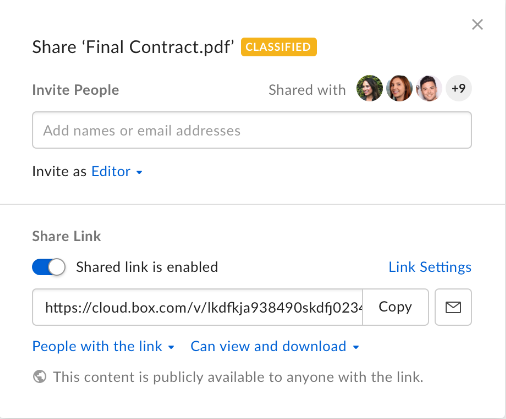Open third collaborator avatar of man
The height and width of the screenshot is (419, 506).
429,88
